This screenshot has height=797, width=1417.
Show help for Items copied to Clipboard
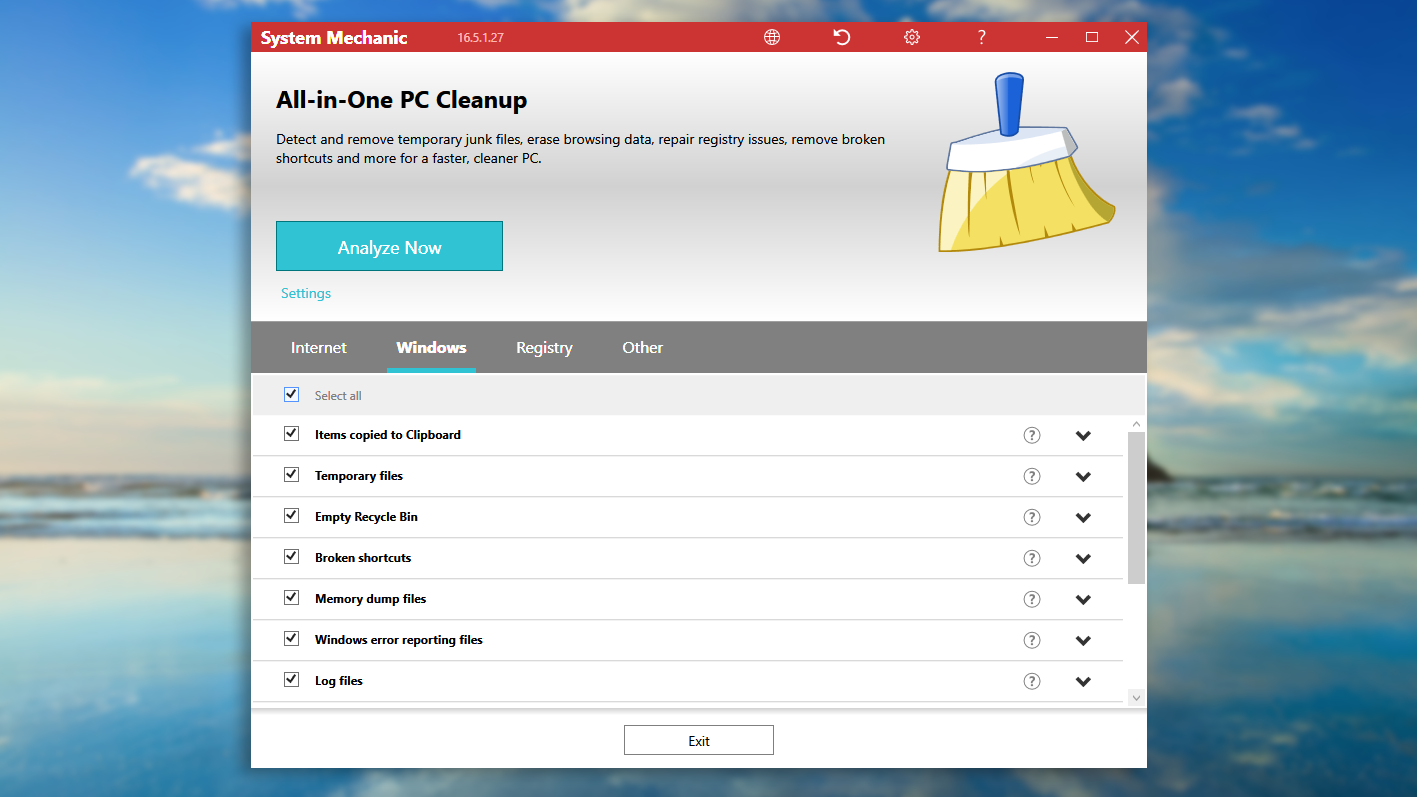(1032, 435)
